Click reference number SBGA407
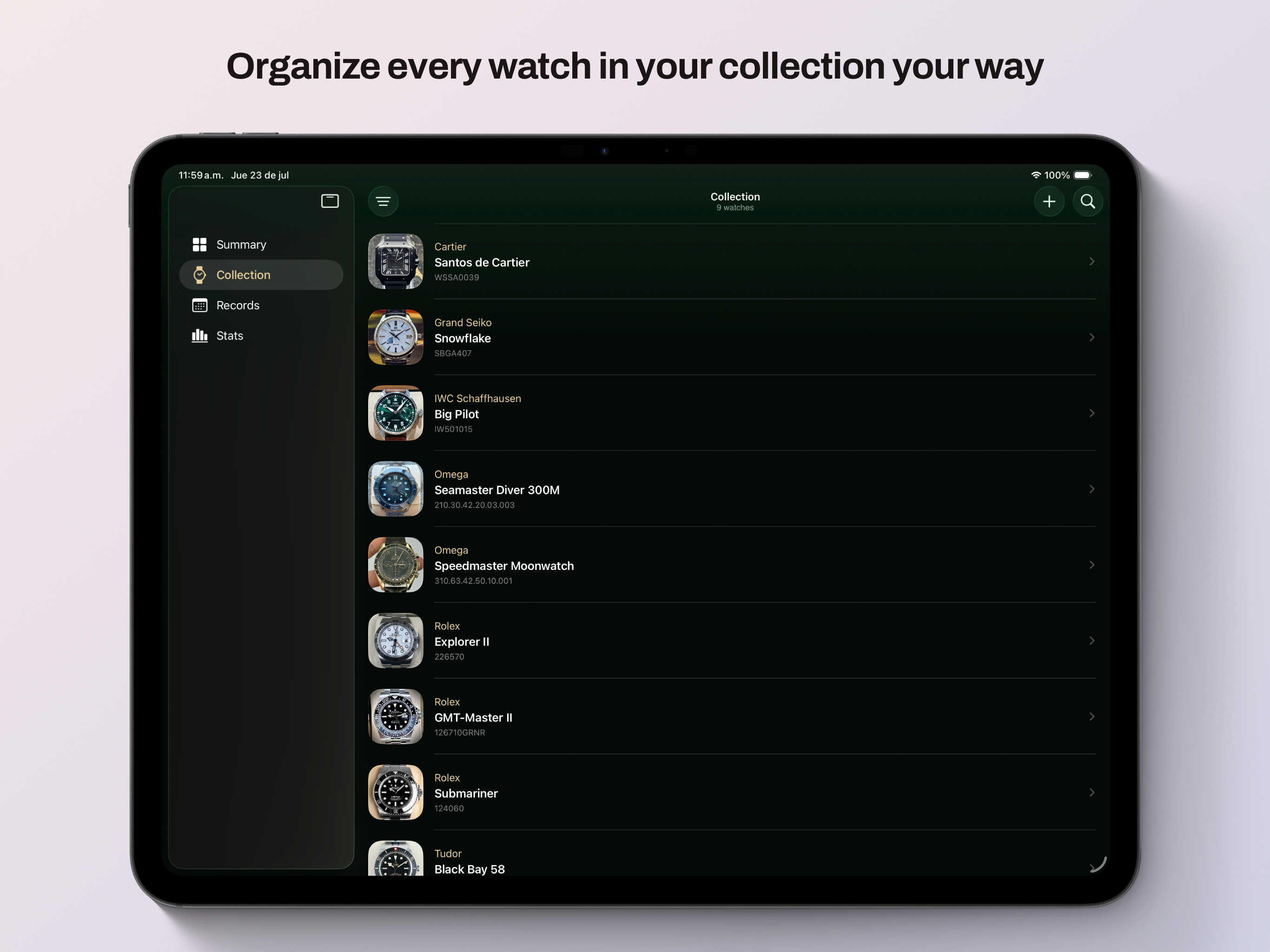The image size is (1270, 952). pos(453,353)
